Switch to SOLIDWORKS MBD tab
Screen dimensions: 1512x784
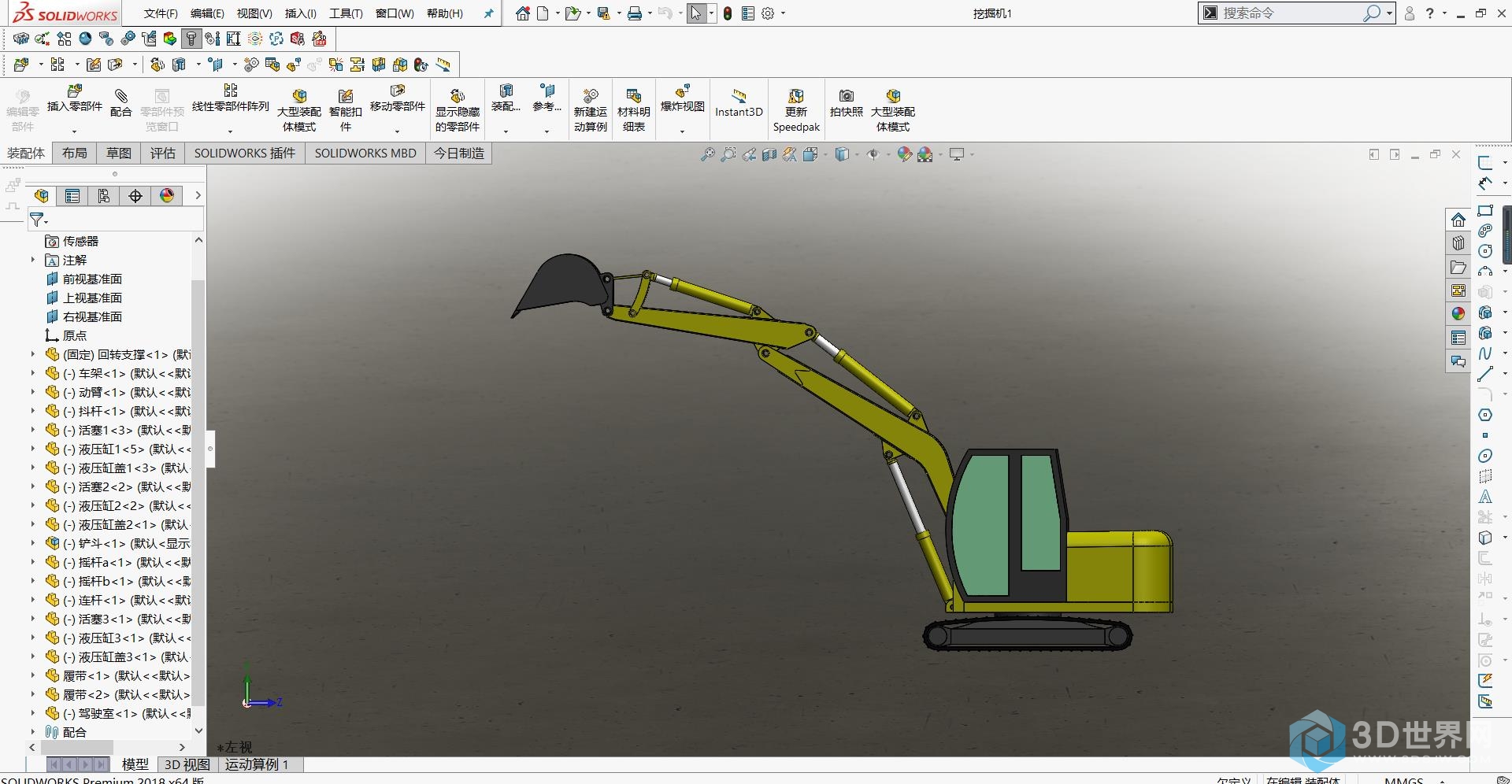(x=365, y=153)
